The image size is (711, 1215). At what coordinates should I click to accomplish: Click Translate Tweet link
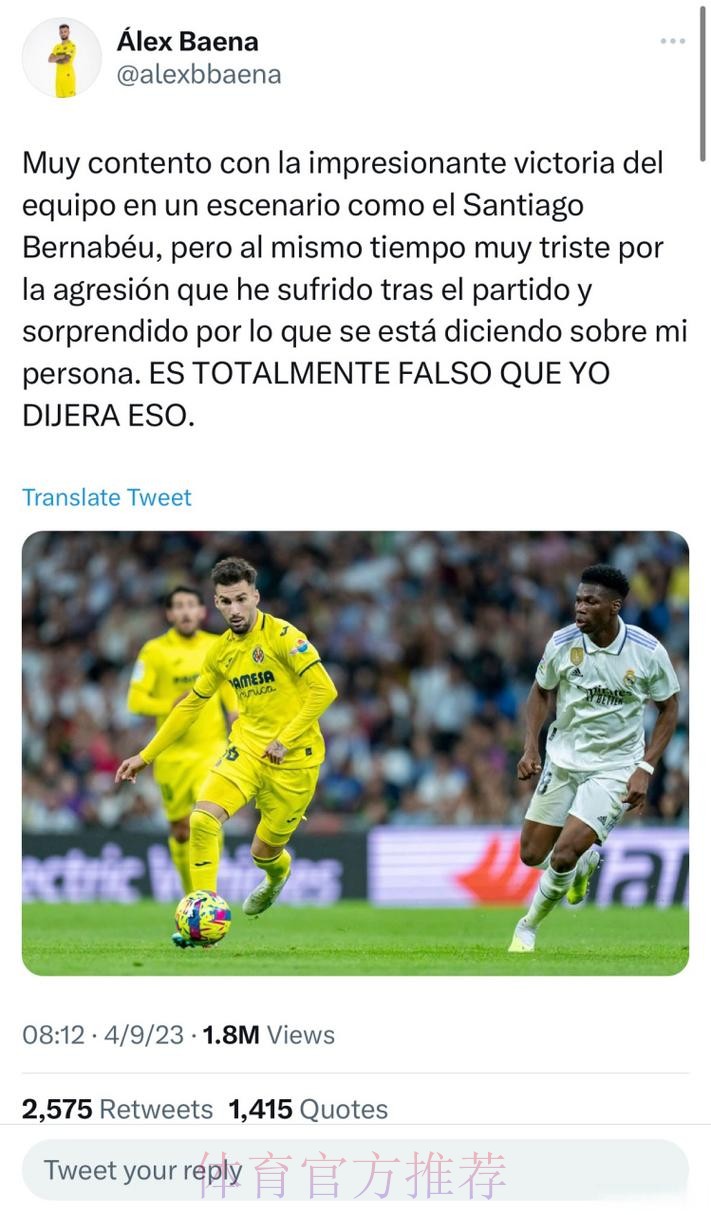click(x=107, y=497)
